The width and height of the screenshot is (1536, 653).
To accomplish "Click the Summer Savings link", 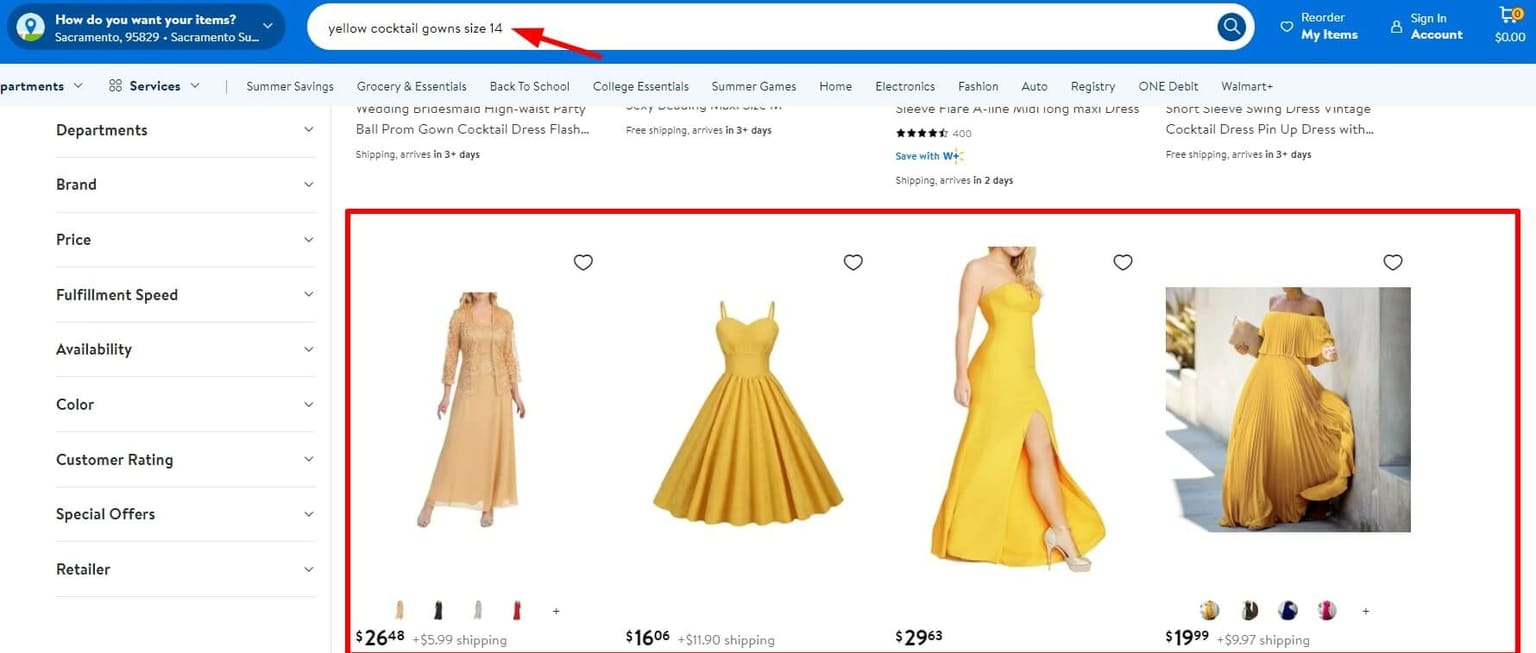I will point(289,86).
